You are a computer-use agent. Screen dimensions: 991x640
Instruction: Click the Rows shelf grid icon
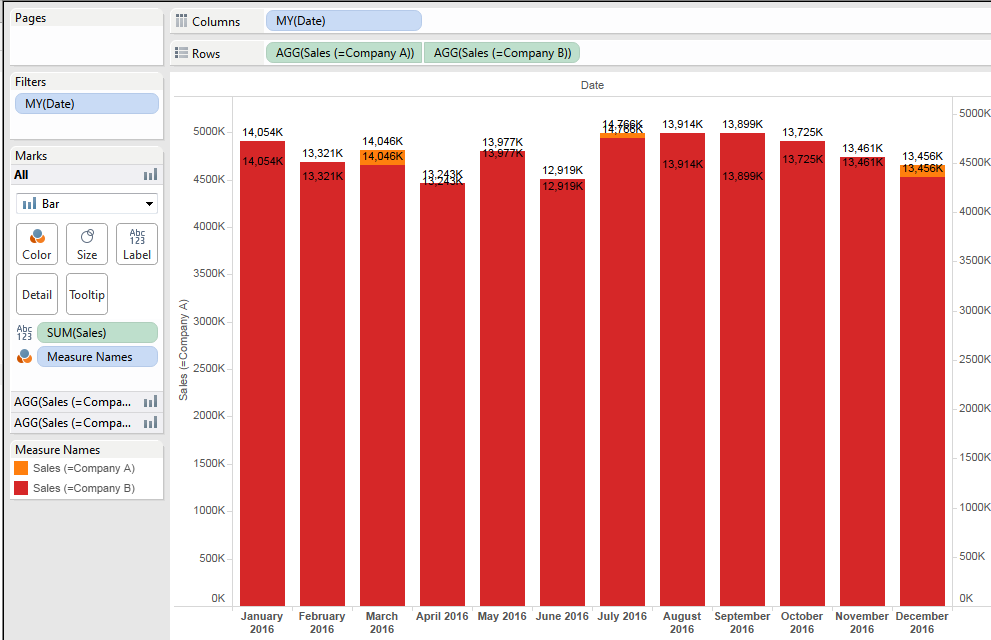[x=181, y=53]
